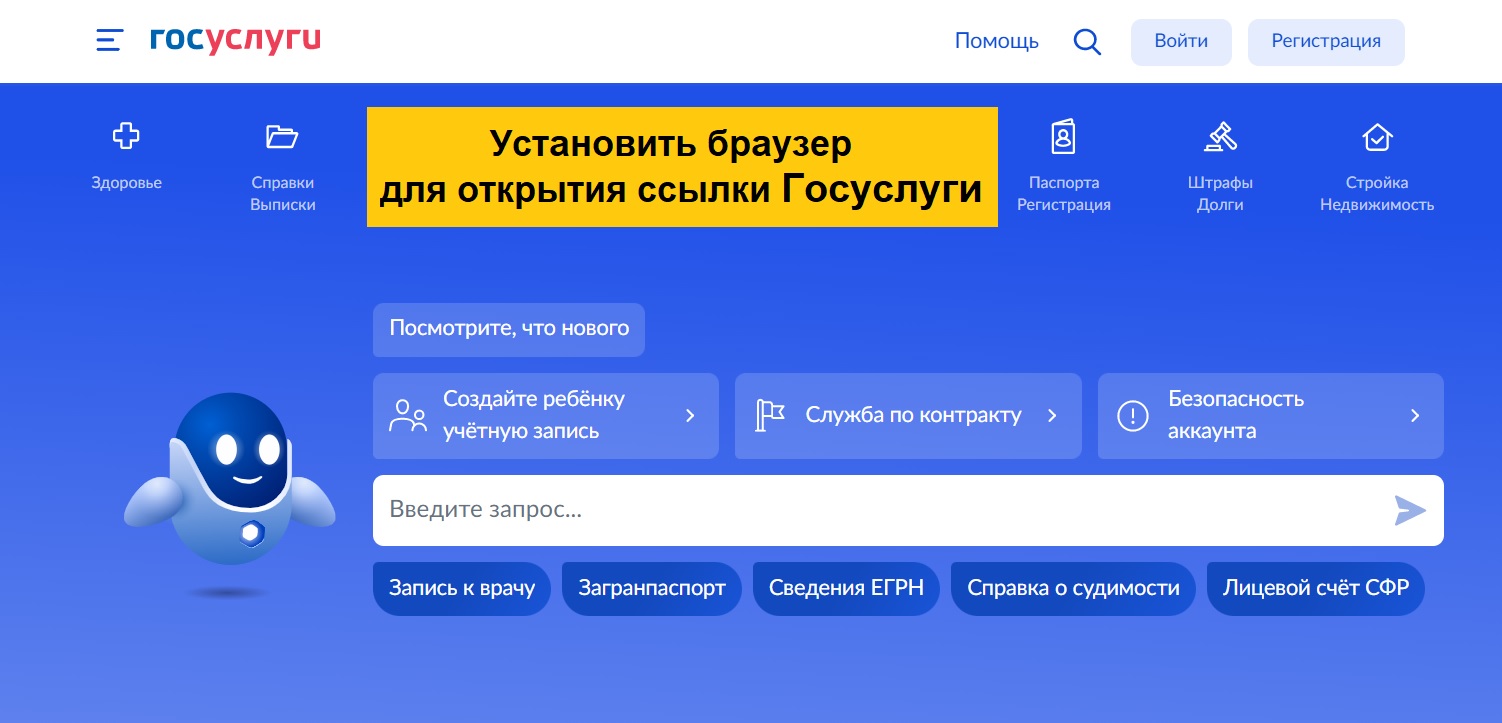Open the search magnifier icon
This screenshot has height=723, width=1502.
point(1087,42)
